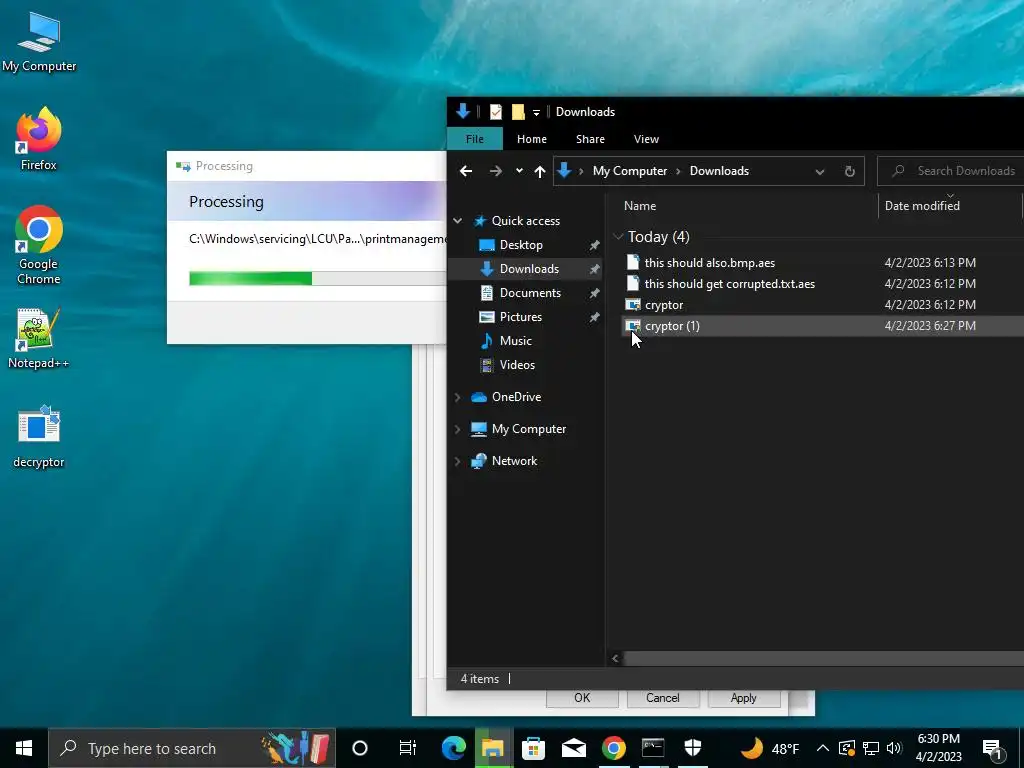Switch to Chrome on the taskbar
Image resolution: width=1024 pixels, height=768 pixels.
pos(614,748)
